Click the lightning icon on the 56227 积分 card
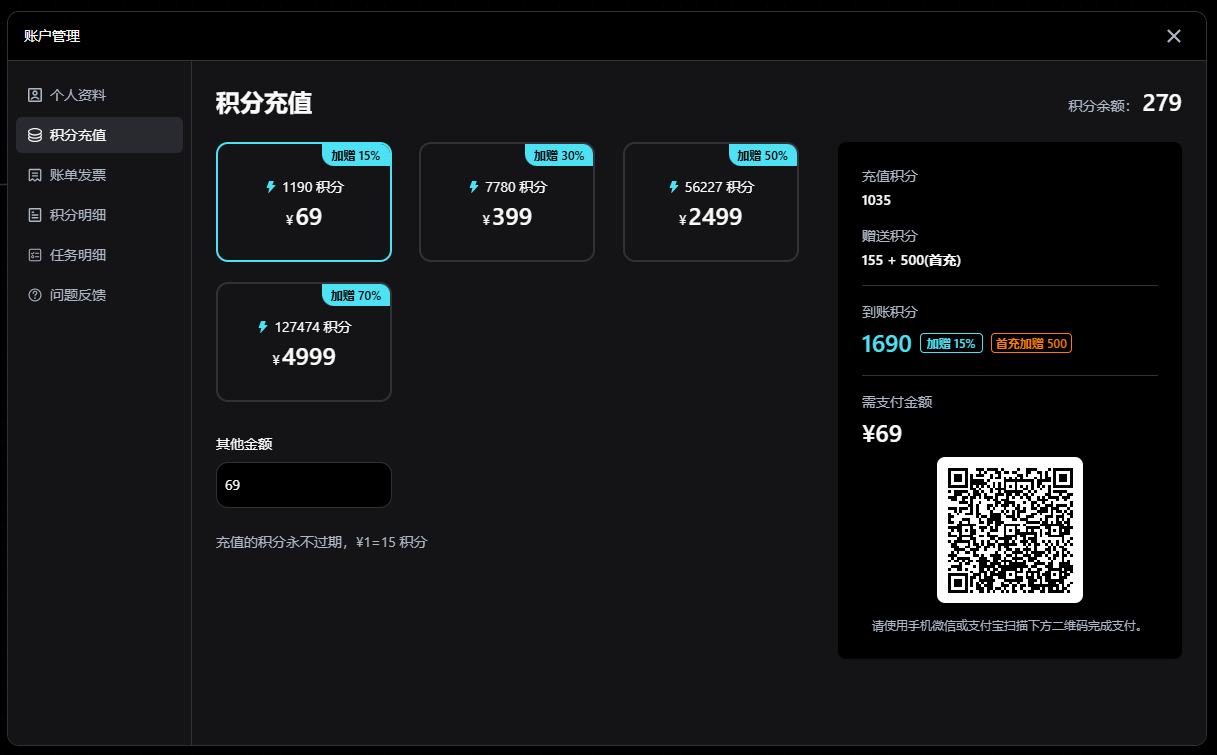Screen dimensions: 1217x755 pos(674,187)
